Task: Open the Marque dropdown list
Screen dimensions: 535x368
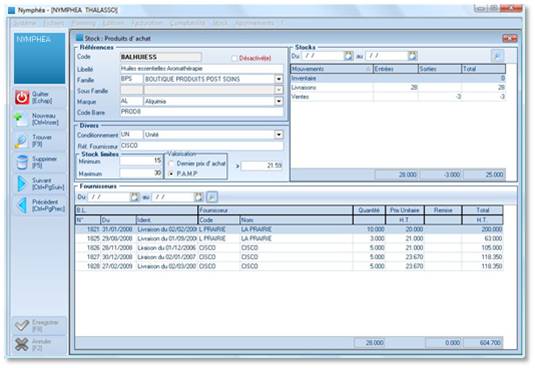Action: pos(279,101)
